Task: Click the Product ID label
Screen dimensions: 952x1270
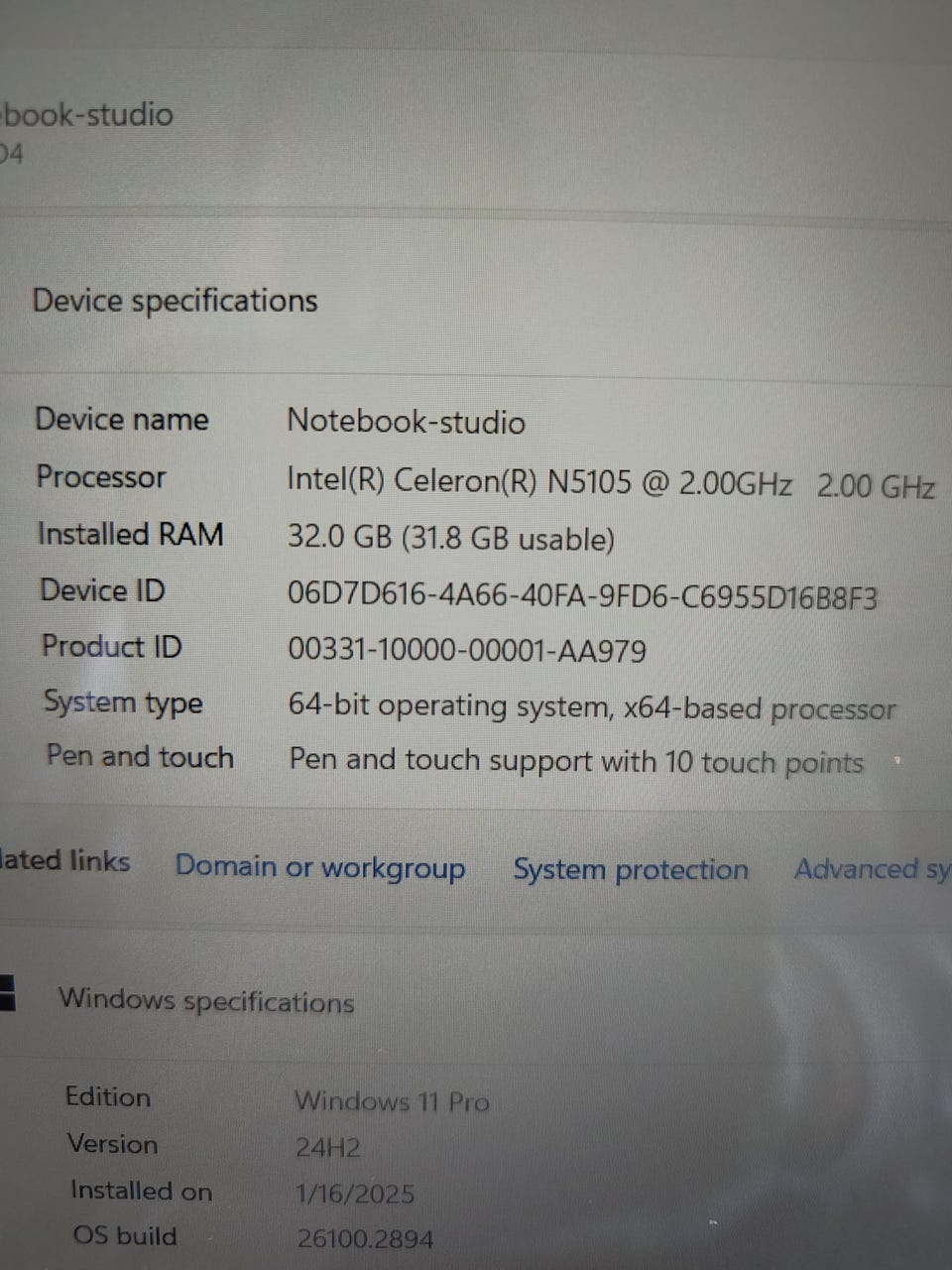Action: pos(112,646)
